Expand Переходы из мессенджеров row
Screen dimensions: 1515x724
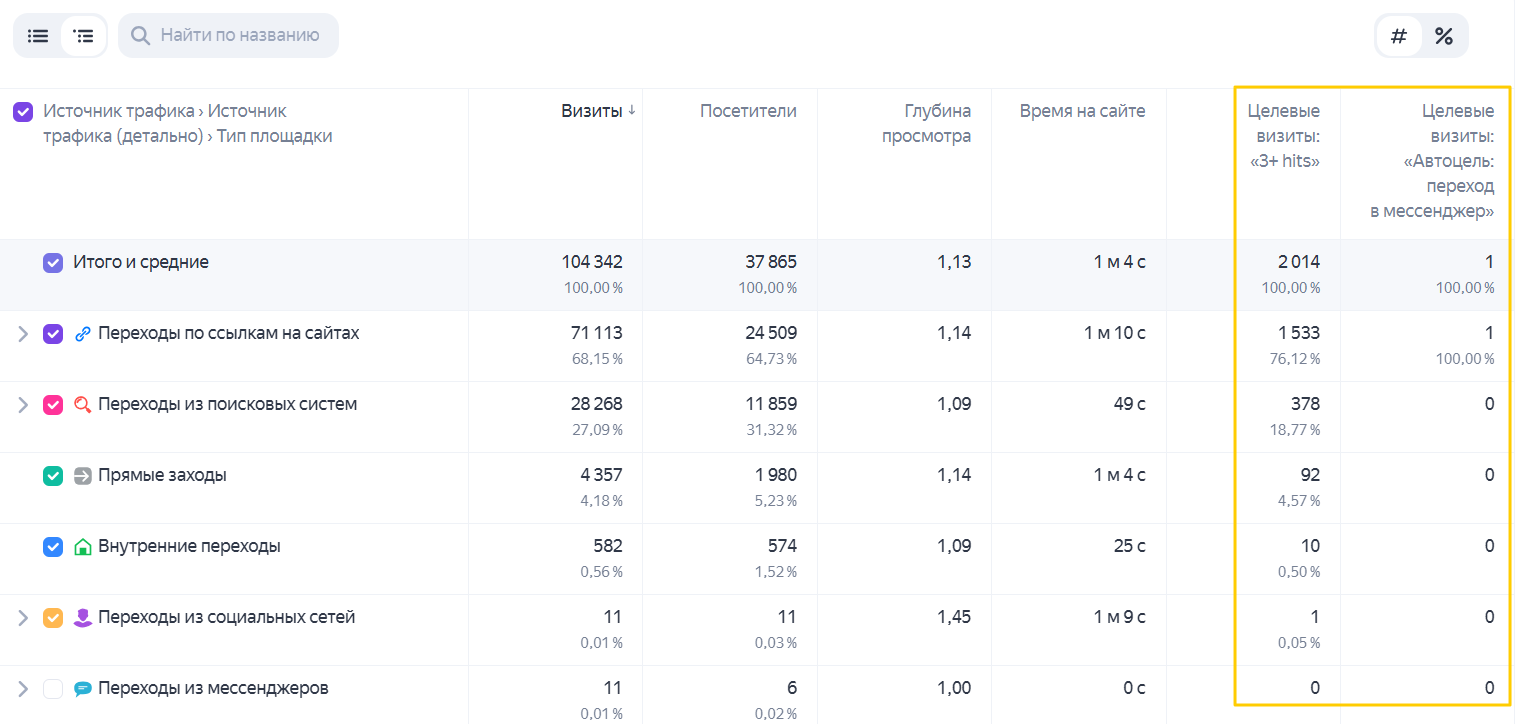pyautogui.click(x=23, y=689)
